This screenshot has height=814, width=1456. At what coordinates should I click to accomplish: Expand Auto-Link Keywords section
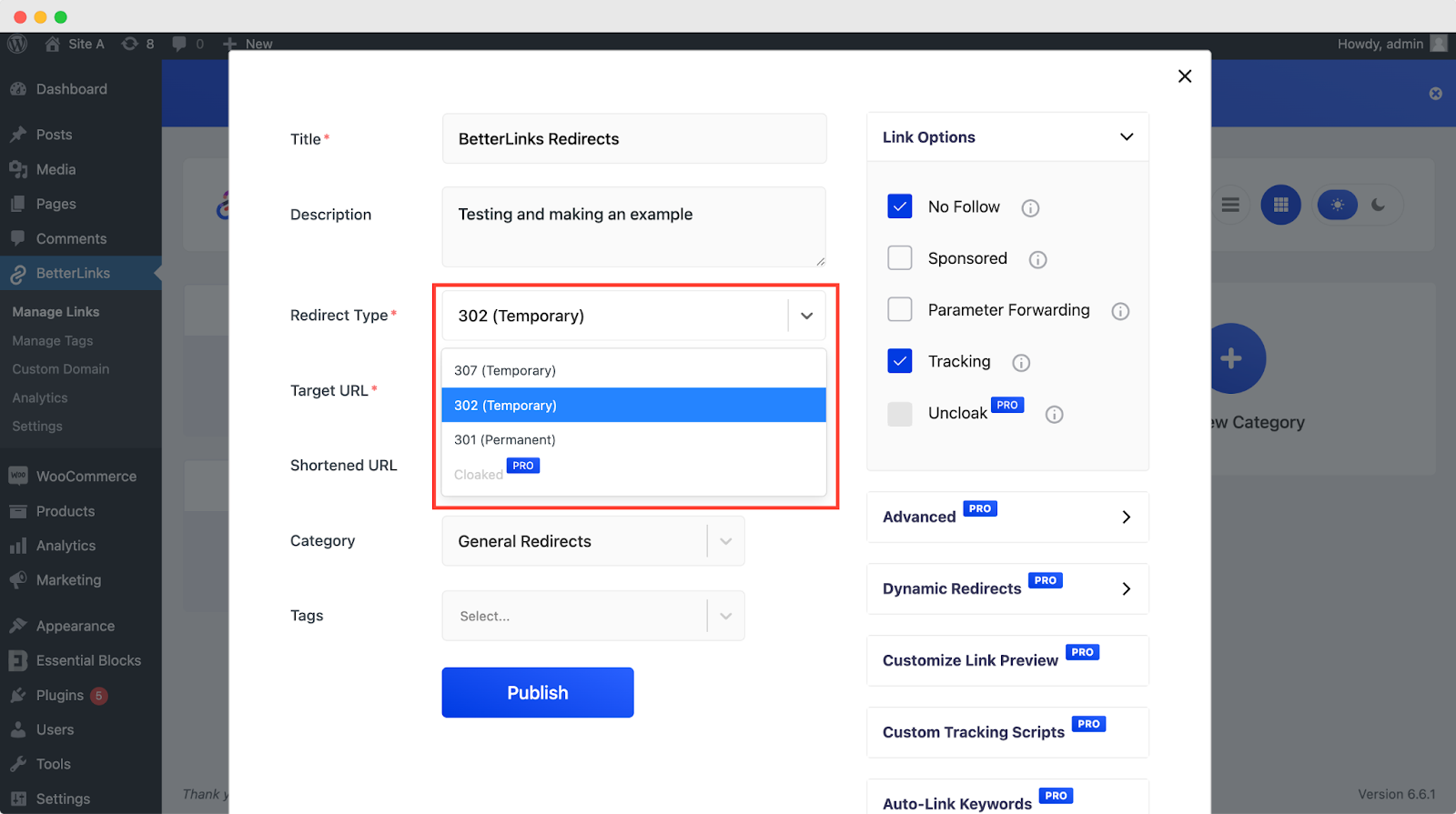1007,797
